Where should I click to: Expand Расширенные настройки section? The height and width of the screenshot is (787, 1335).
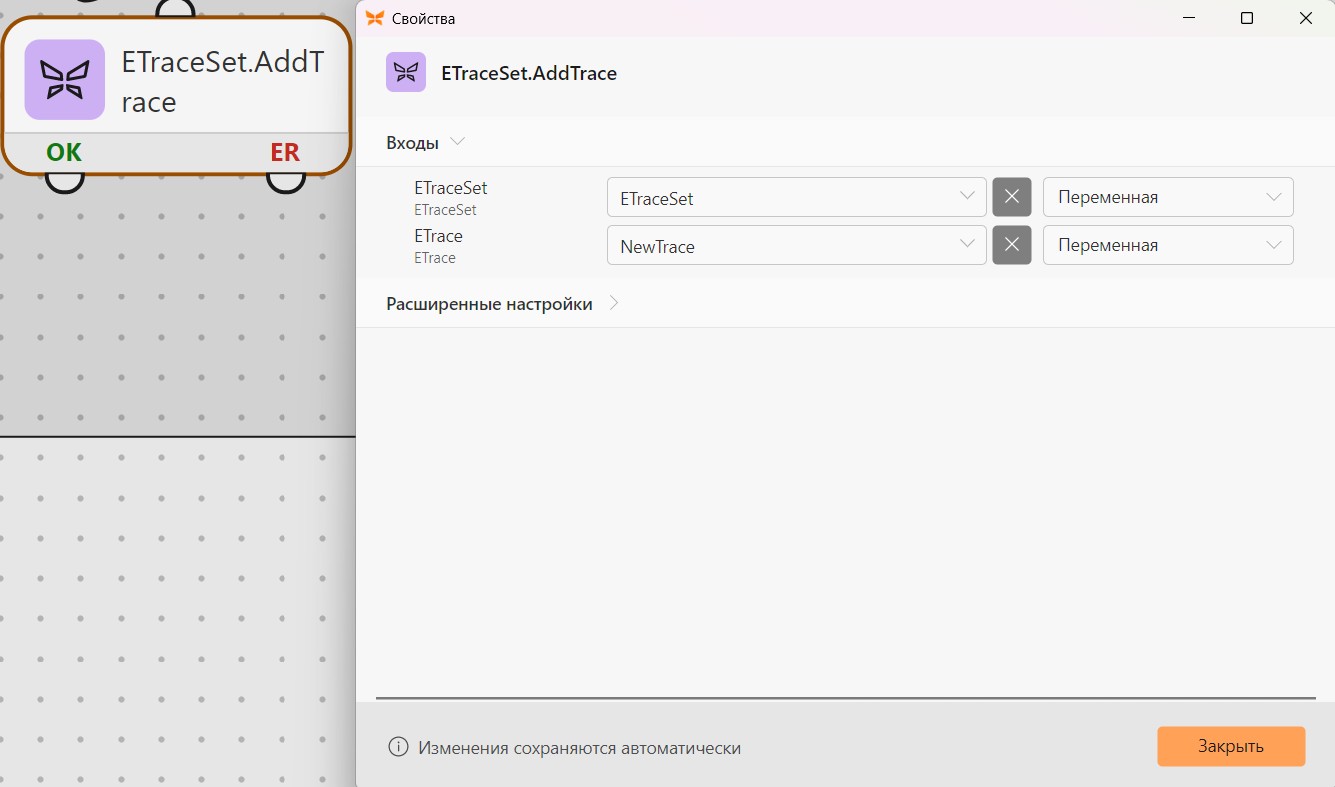click(x=614, y=303)
